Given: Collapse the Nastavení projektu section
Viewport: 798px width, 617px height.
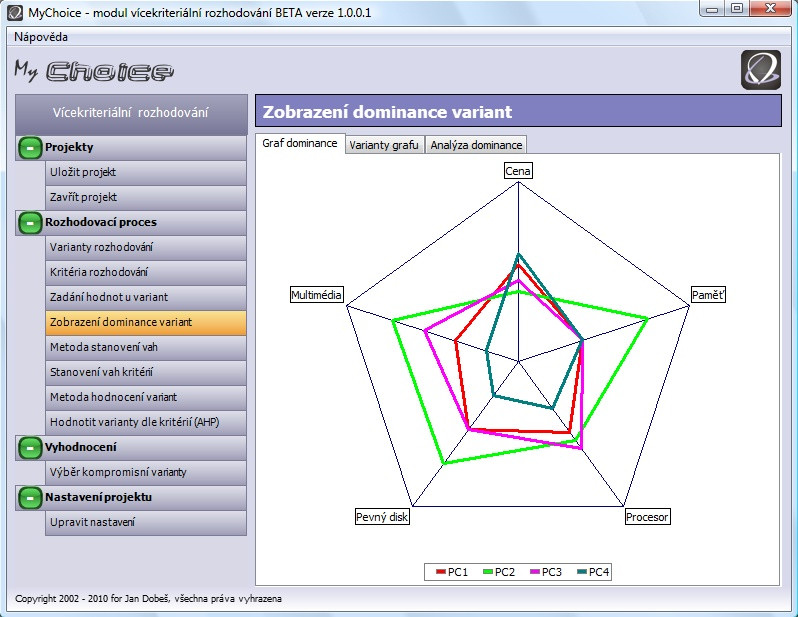Looking at the screenshot, I should tap(30, 497).
